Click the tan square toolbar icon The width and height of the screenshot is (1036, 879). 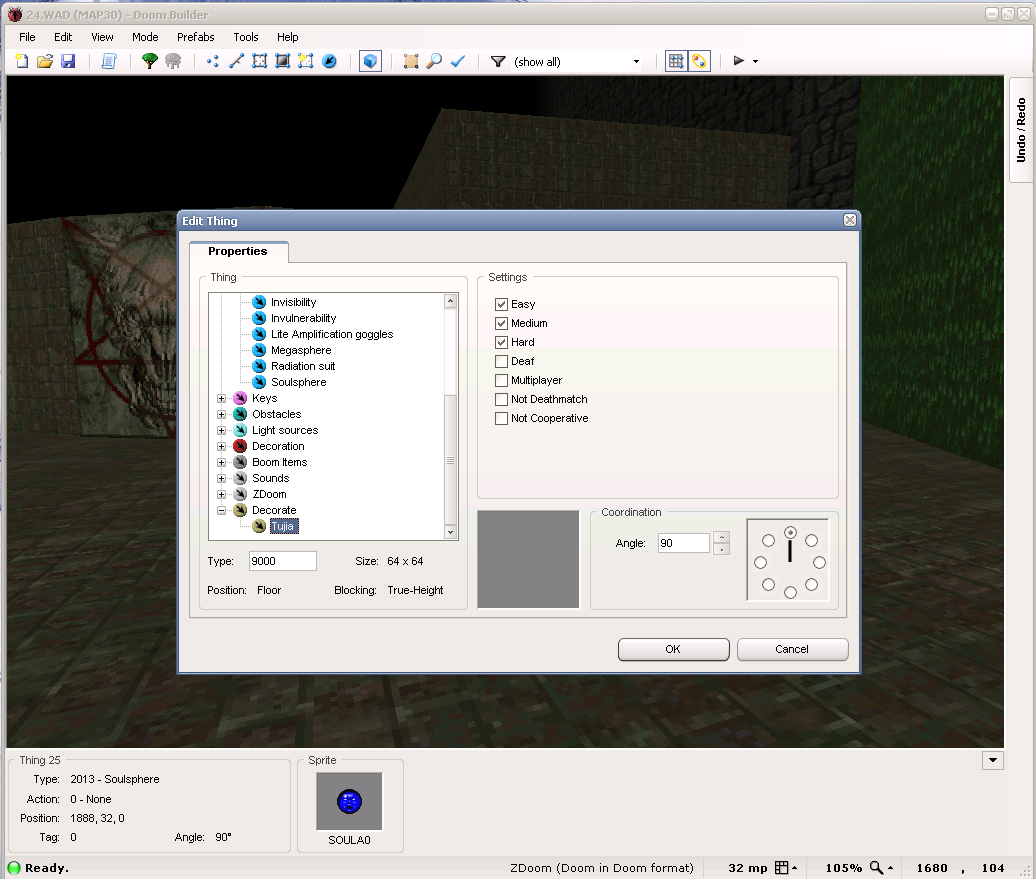[x=411, y=61]
